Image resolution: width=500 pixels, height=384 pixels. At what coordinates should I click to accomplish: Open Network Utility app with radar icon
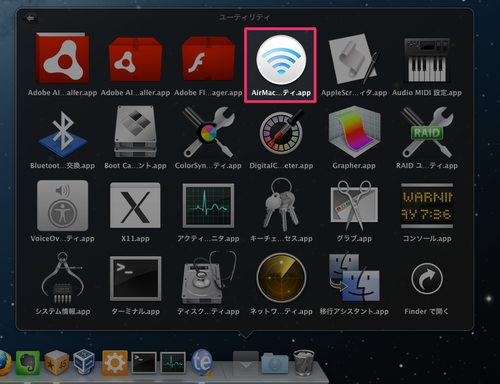[281, 278]
